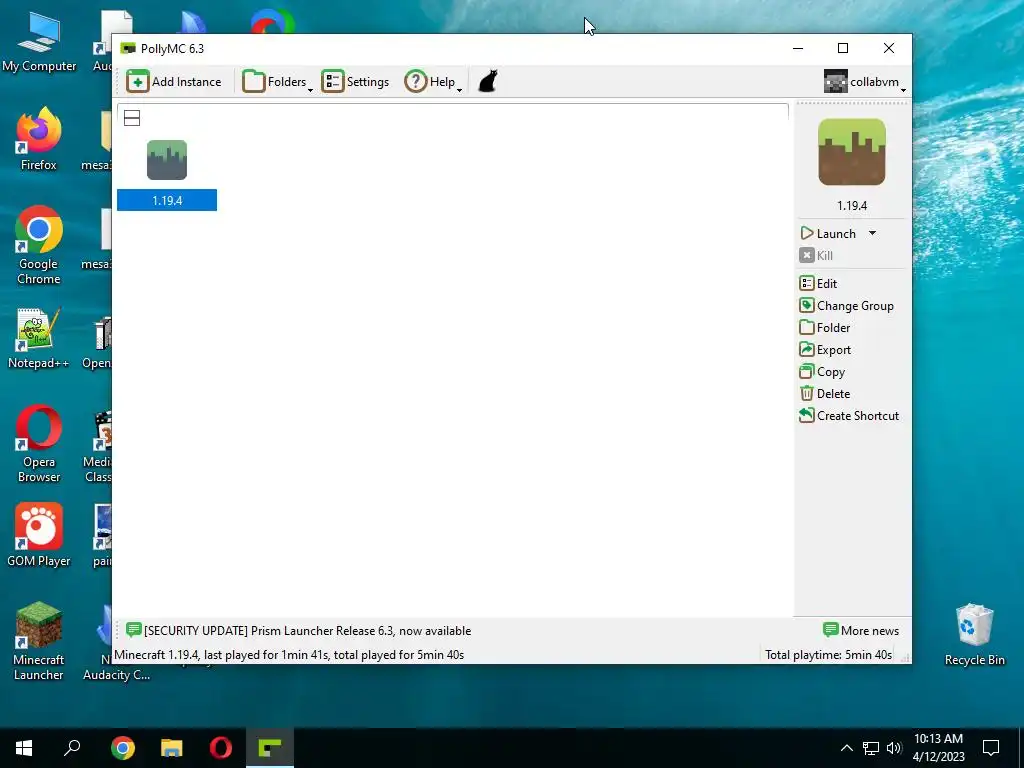Open Opera Browser desktop shortcut
This screenshot has width=1024, height=768.
39,445
